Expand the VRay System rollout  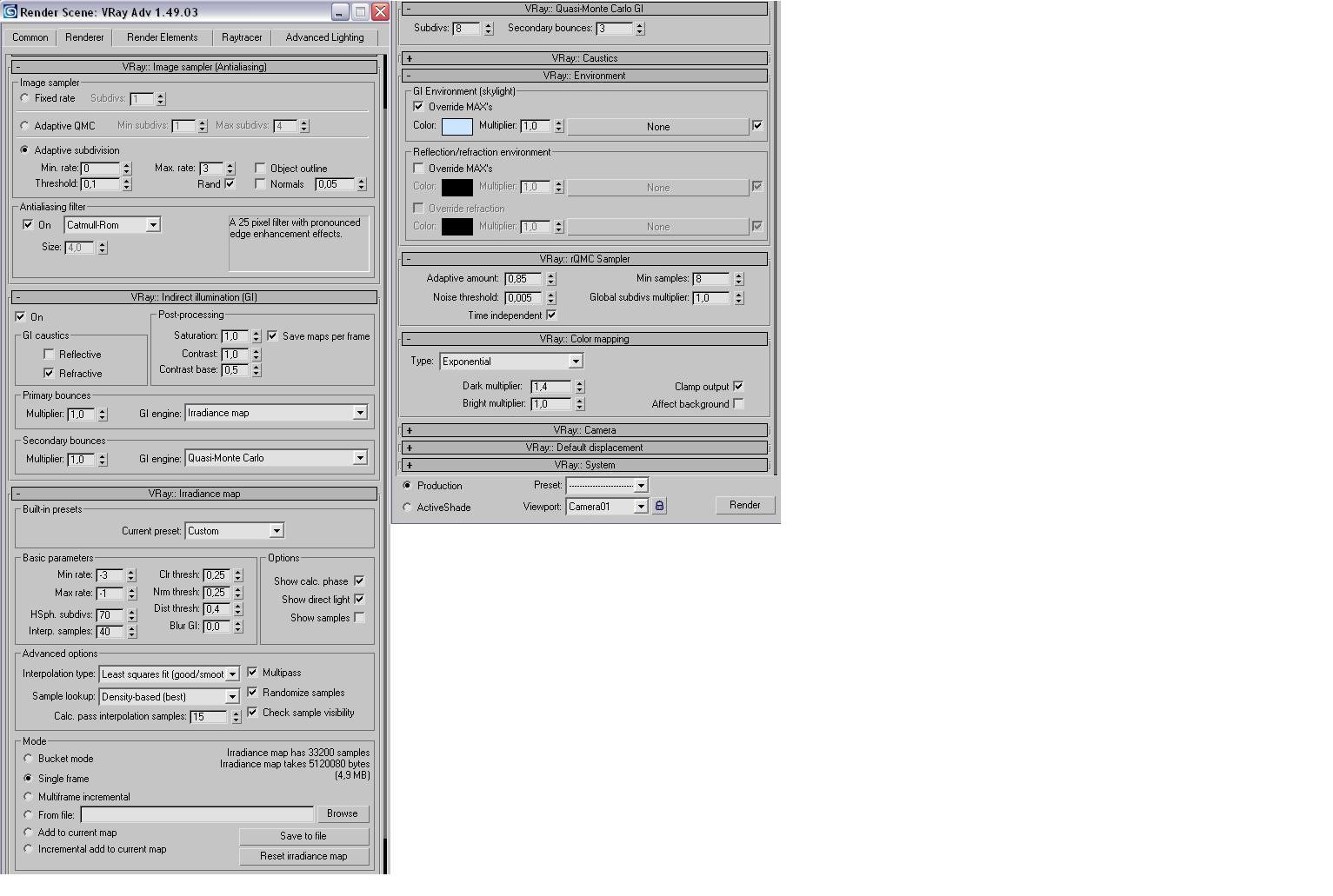pos(584,465)
